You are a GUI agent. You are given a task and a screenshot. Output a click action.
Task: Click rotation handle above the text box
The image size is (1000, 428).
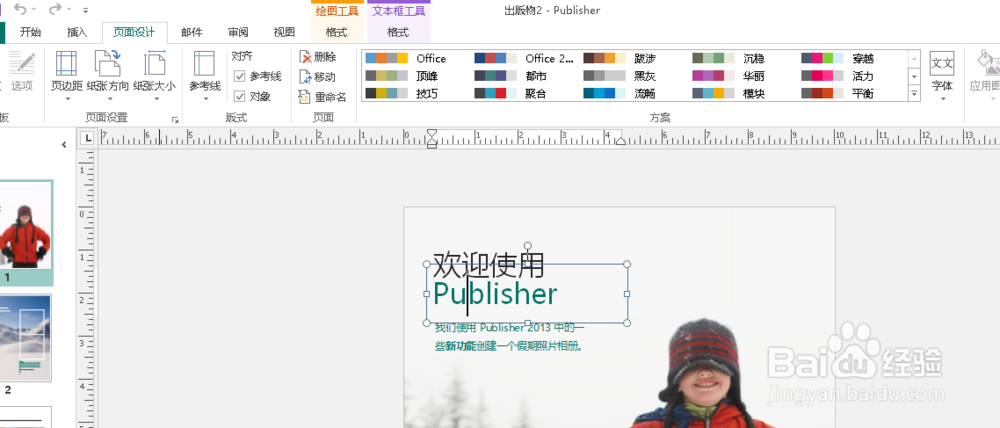[x=527, y=246]
